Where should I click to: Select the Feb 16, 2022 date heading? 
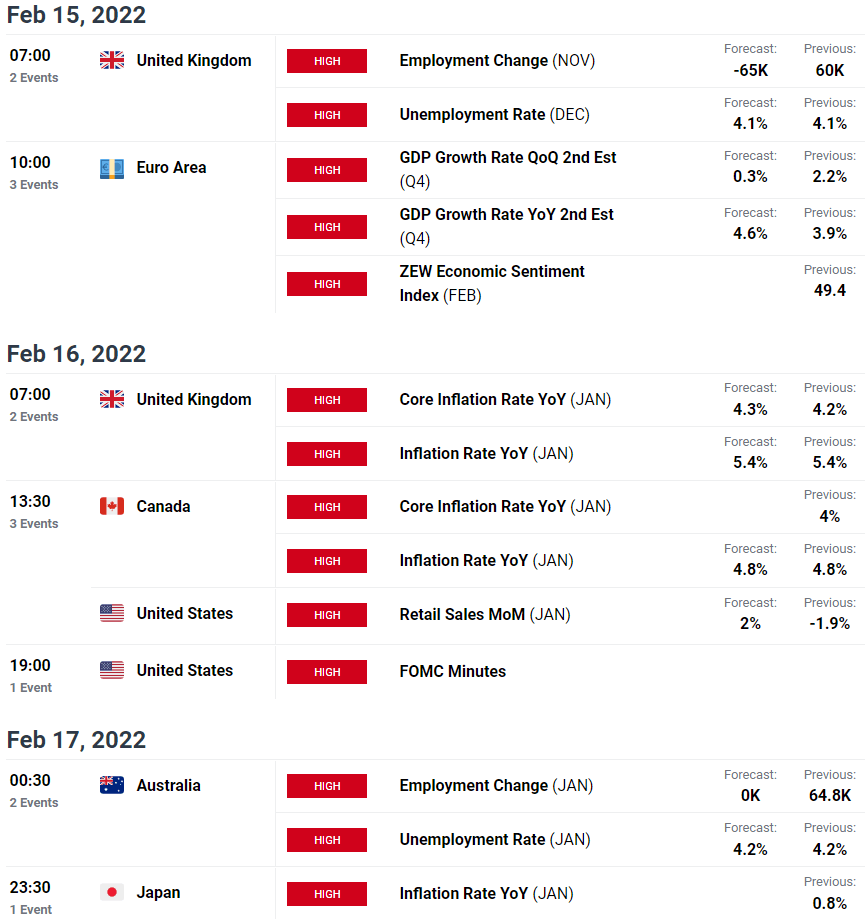point(76,354)
